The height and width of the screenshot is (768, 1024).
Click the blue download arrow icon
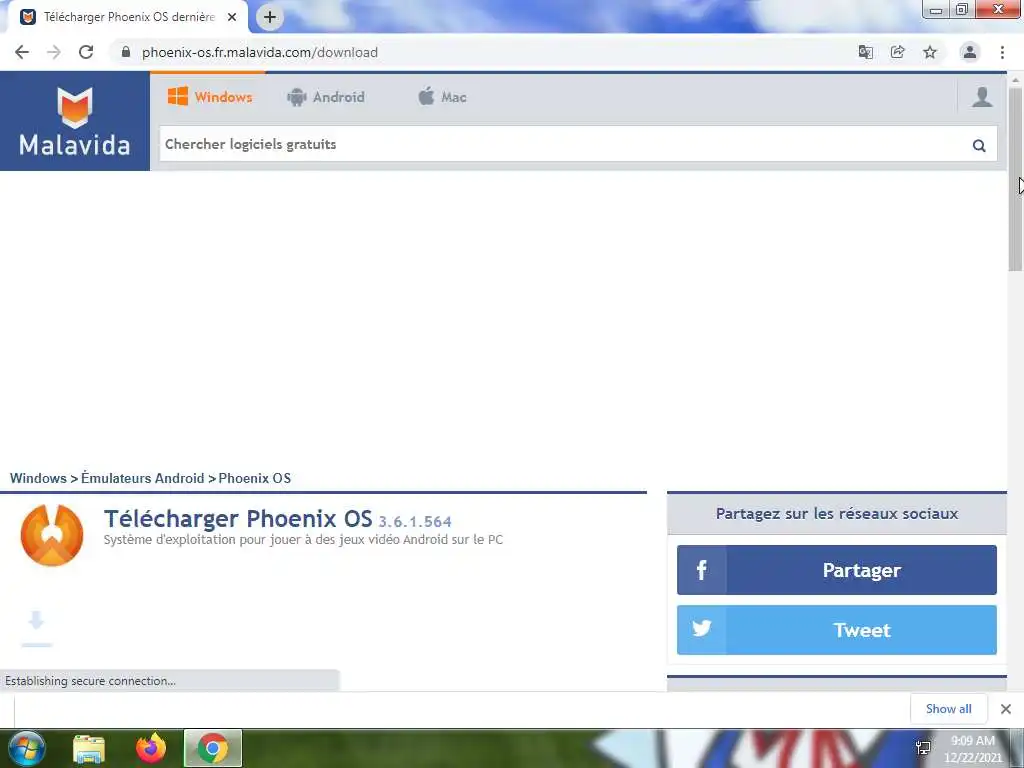[x=37, y=628]
